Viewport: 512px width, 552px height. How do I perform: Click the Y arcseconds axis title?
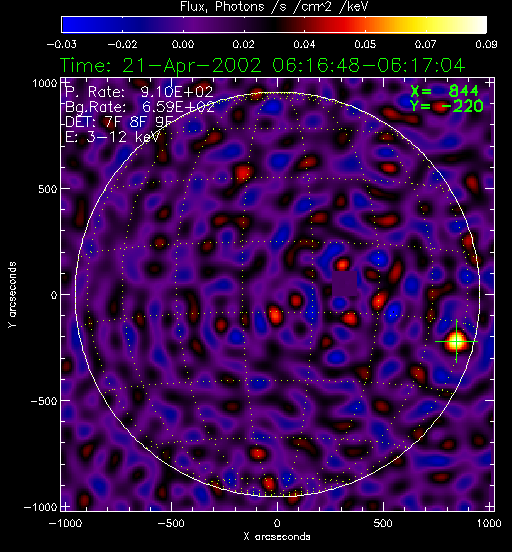point(12,295)
